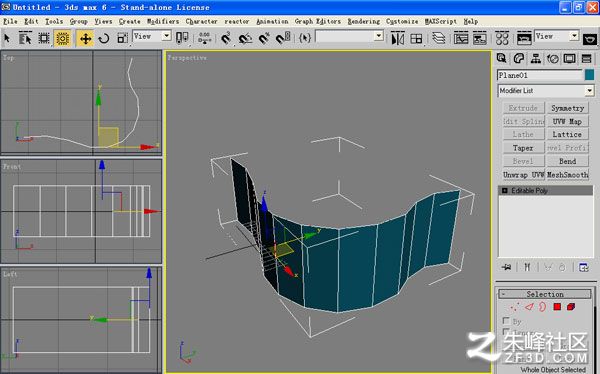Open the Modifiers menu
Viewport: 600px width, 374px height.
coord(163,21)
